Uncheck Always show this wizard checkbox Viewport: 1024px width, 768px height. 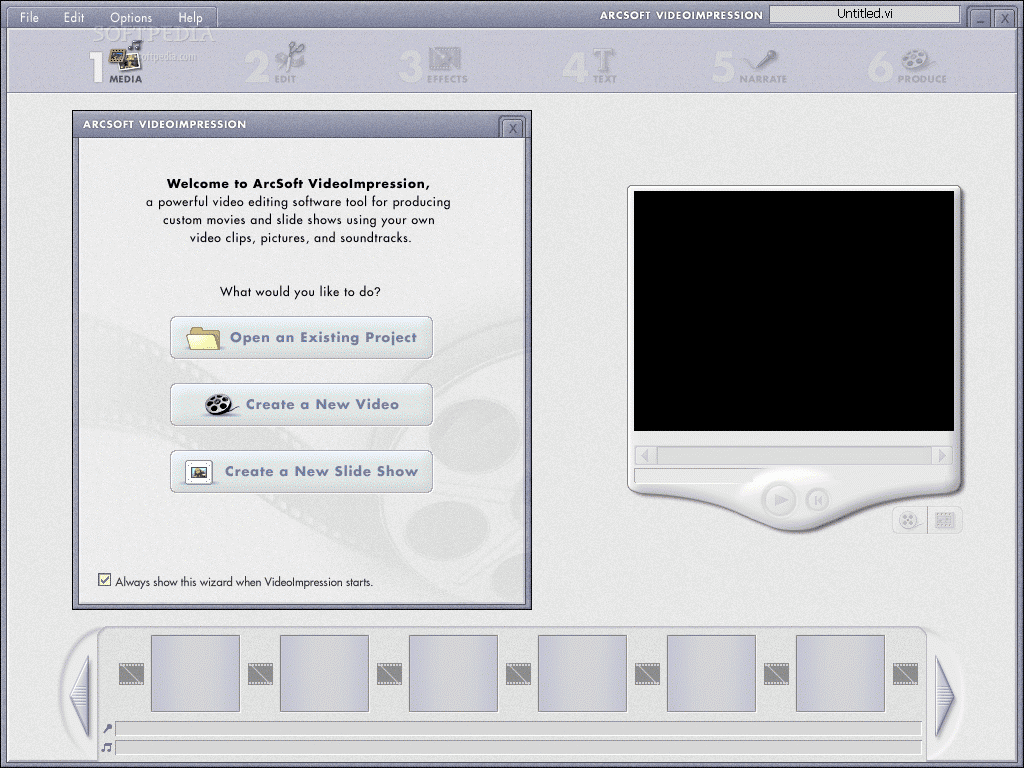(104, 580)
